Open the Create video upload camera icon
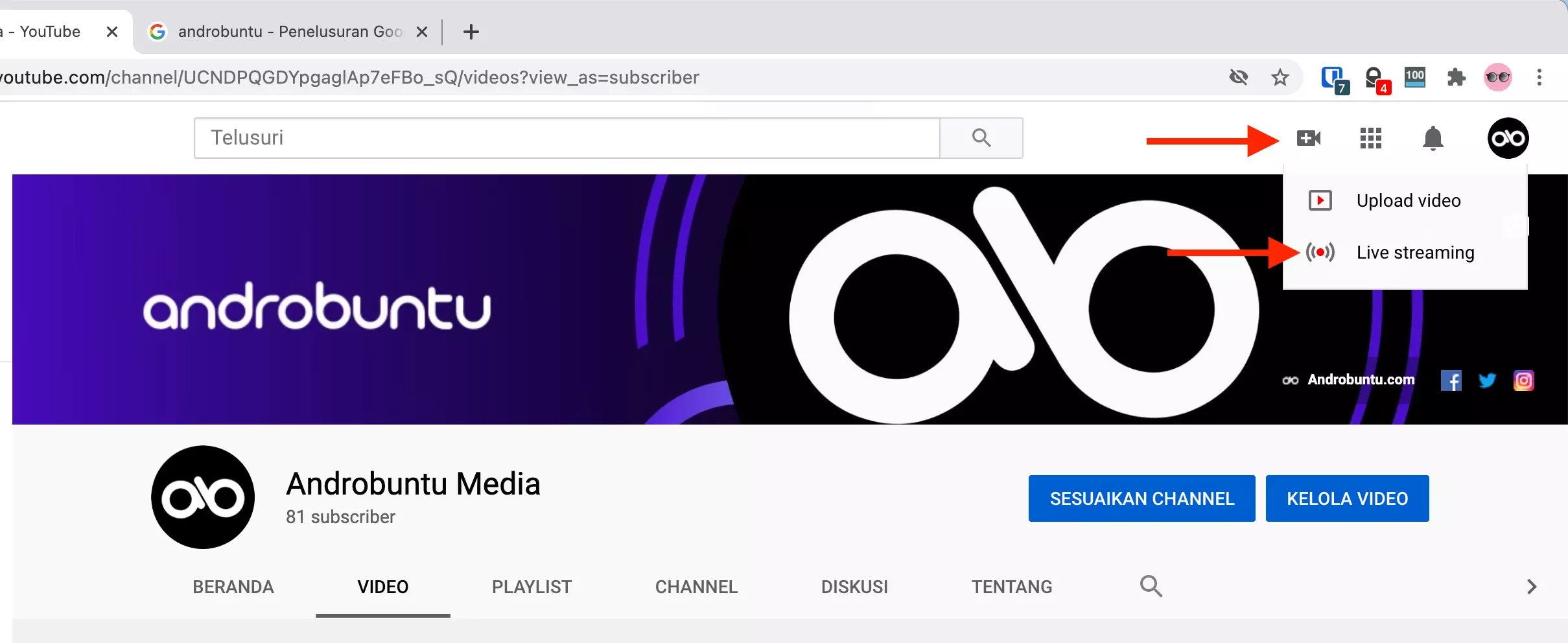Screen dimensions: 1568x643 1309,138
